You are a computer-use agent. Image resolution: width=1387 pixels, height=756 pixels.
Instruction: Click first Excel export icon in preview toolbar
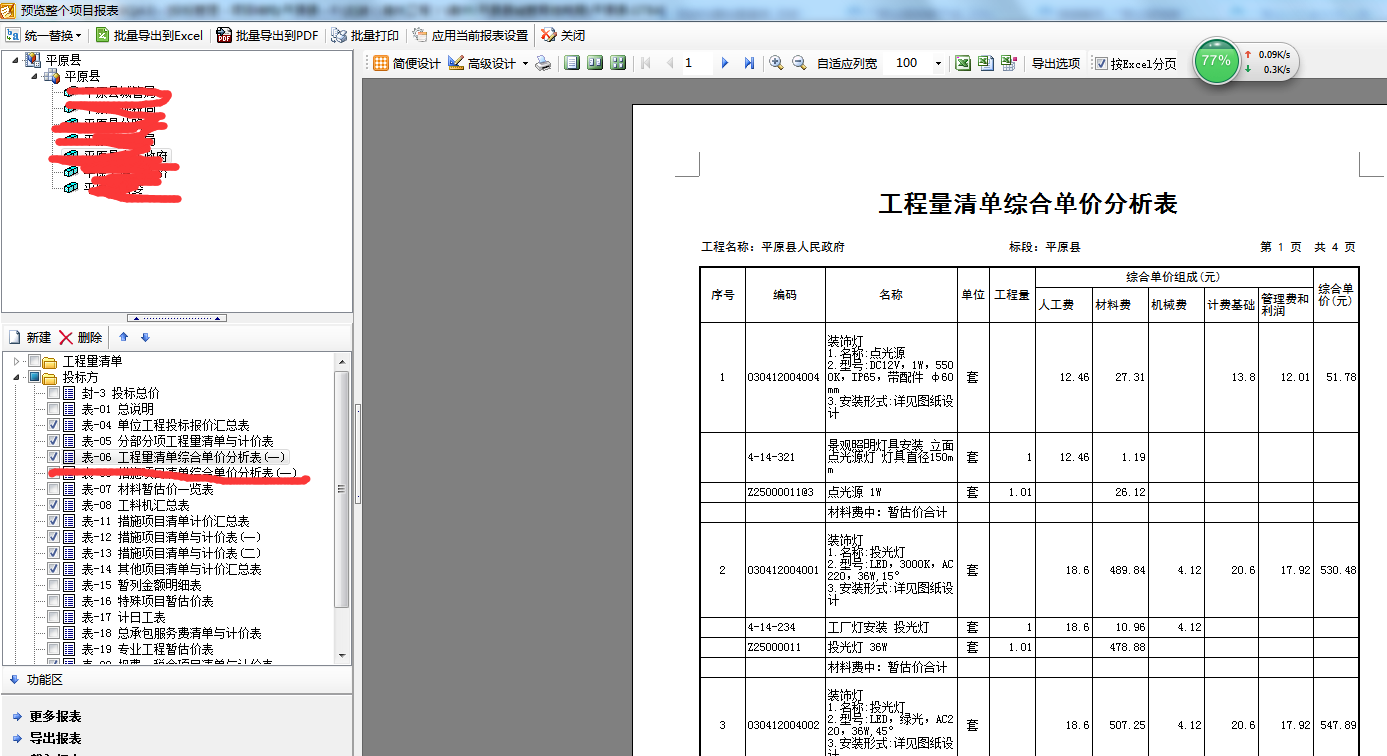coord(963,63)
